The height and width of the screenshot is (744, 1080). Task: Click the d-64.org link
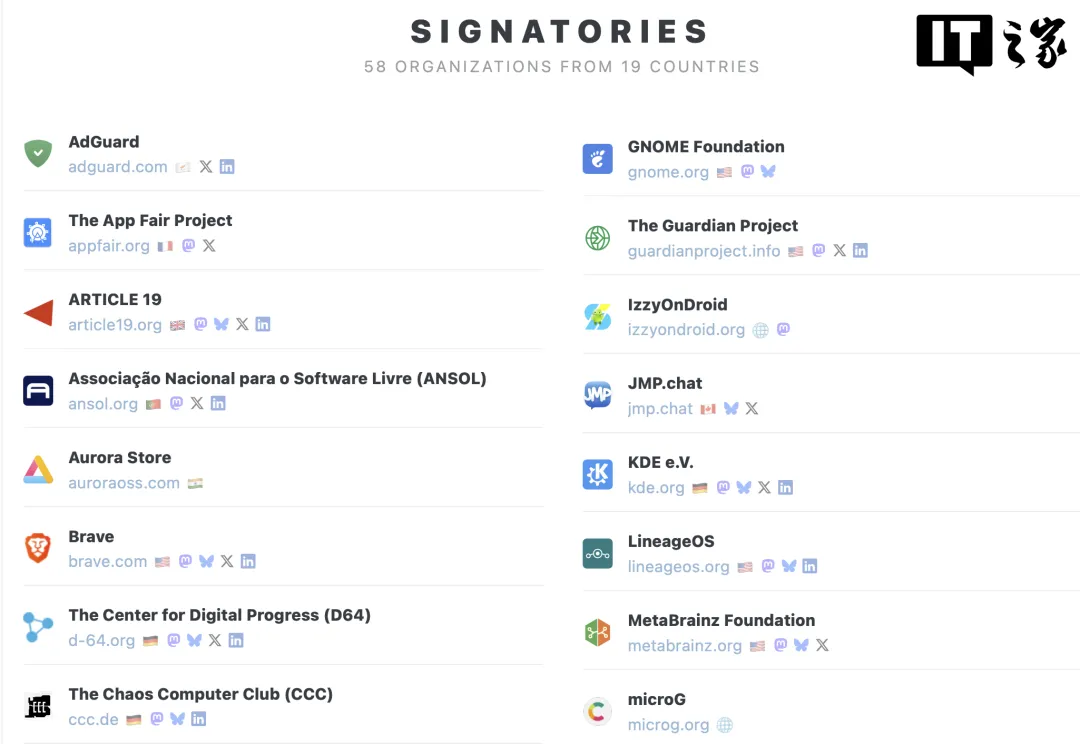101,641
